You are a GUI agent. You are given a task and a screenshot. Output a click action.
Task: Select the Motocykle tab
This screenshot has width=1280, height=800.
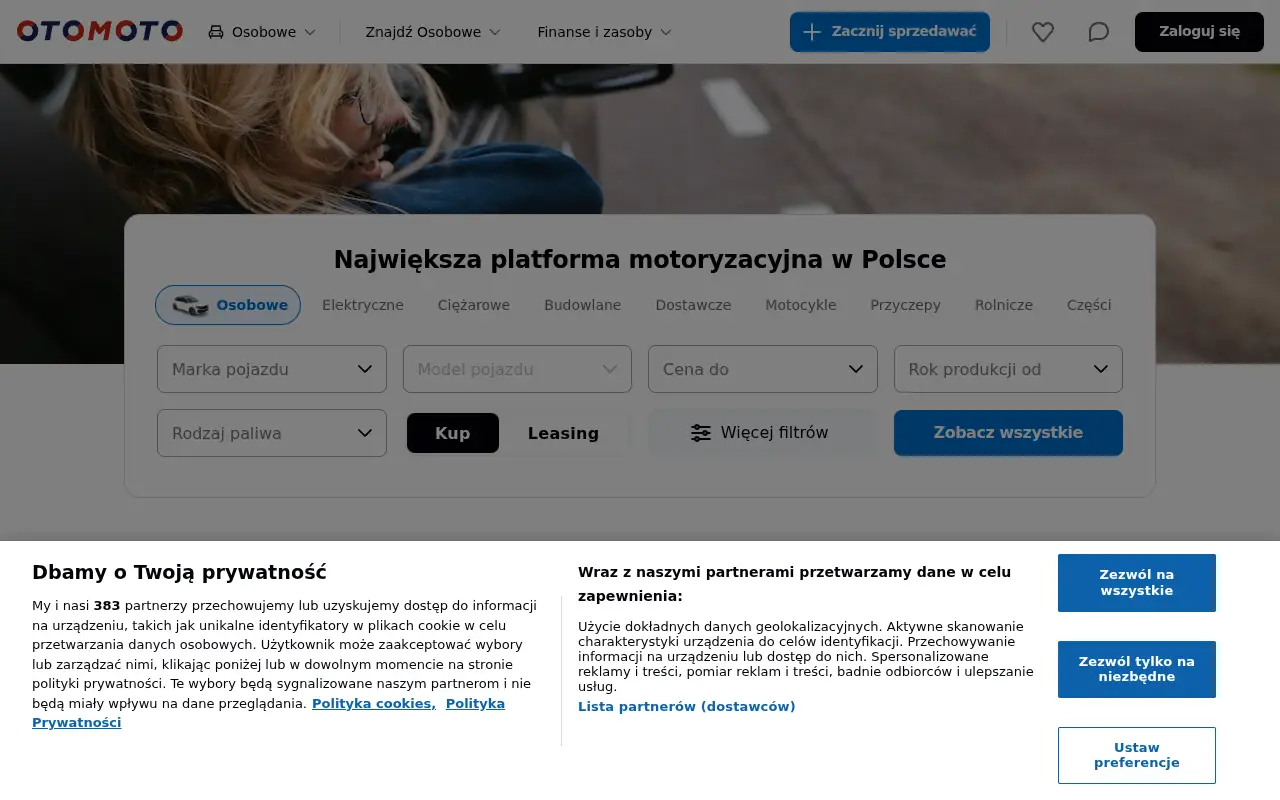[801, 305]
